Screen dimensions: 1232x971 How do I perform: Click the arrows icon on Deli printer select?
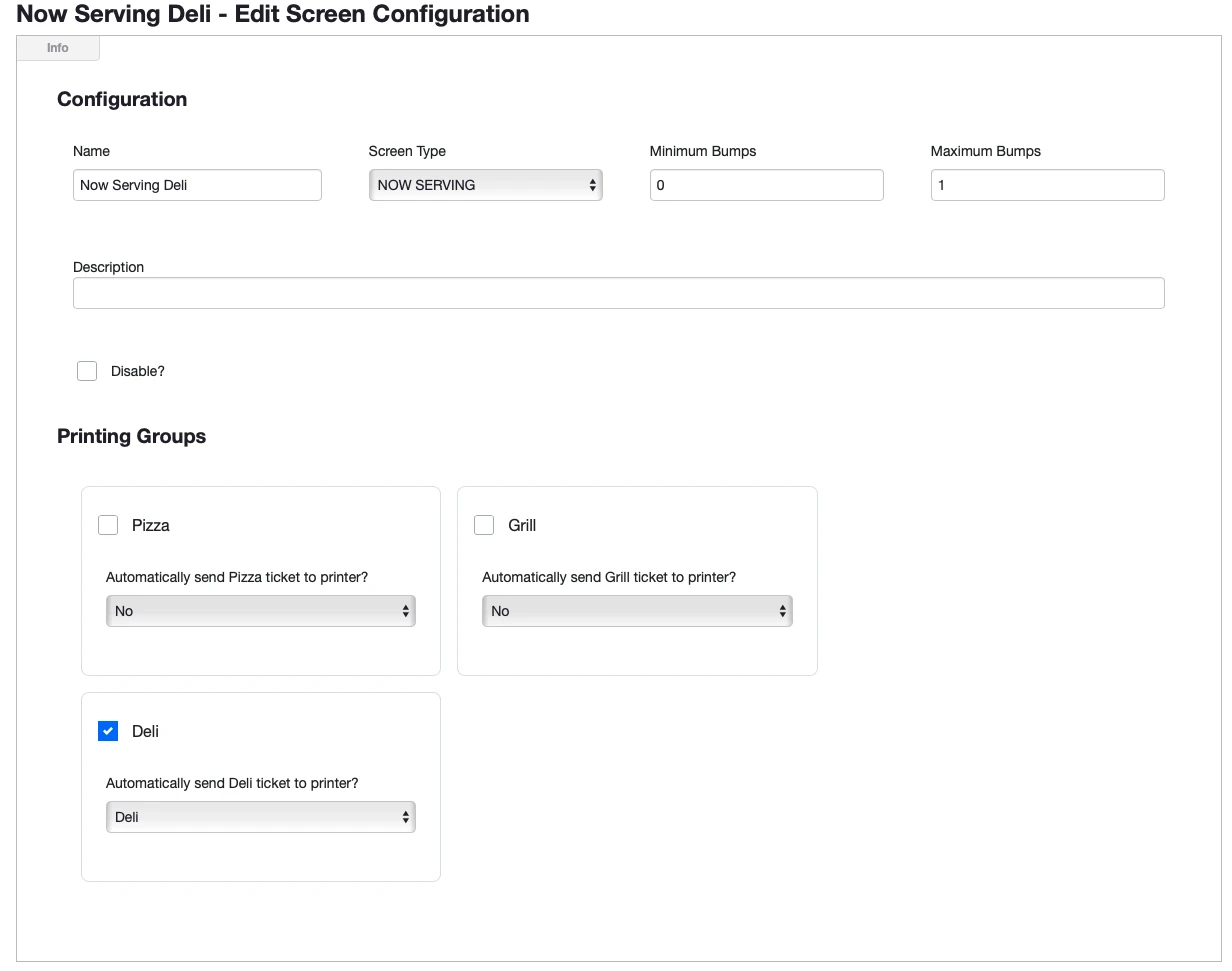click(x=408, y=816)
